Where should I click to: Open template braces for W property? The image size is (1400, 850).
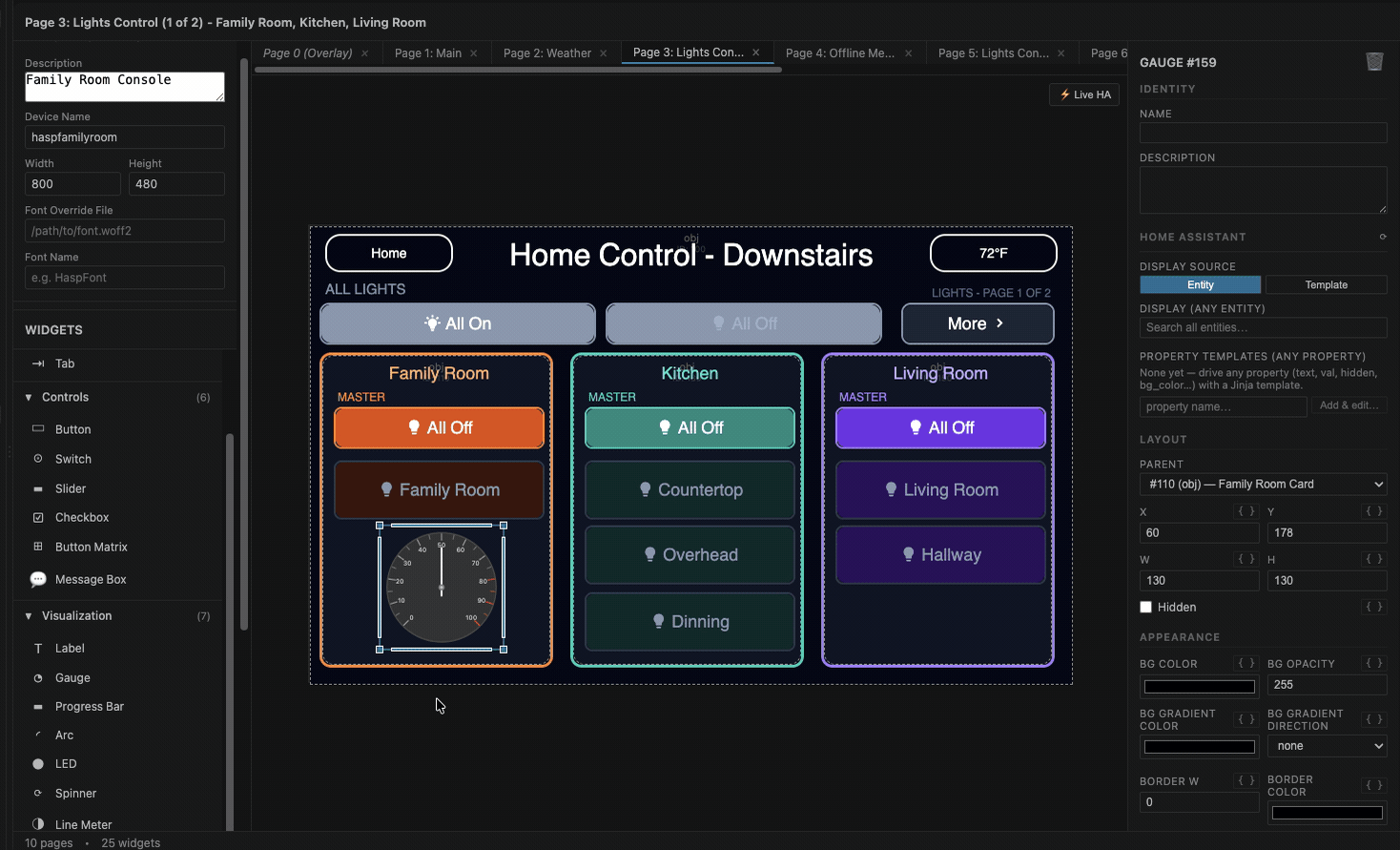click(x=1246, y=559)
